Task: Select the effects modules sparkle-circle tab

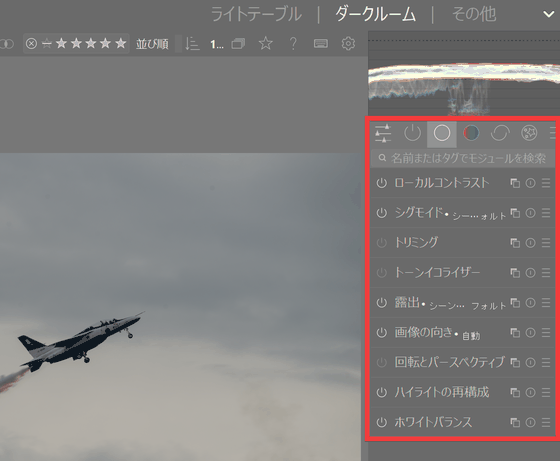Action: click(529, 133)
